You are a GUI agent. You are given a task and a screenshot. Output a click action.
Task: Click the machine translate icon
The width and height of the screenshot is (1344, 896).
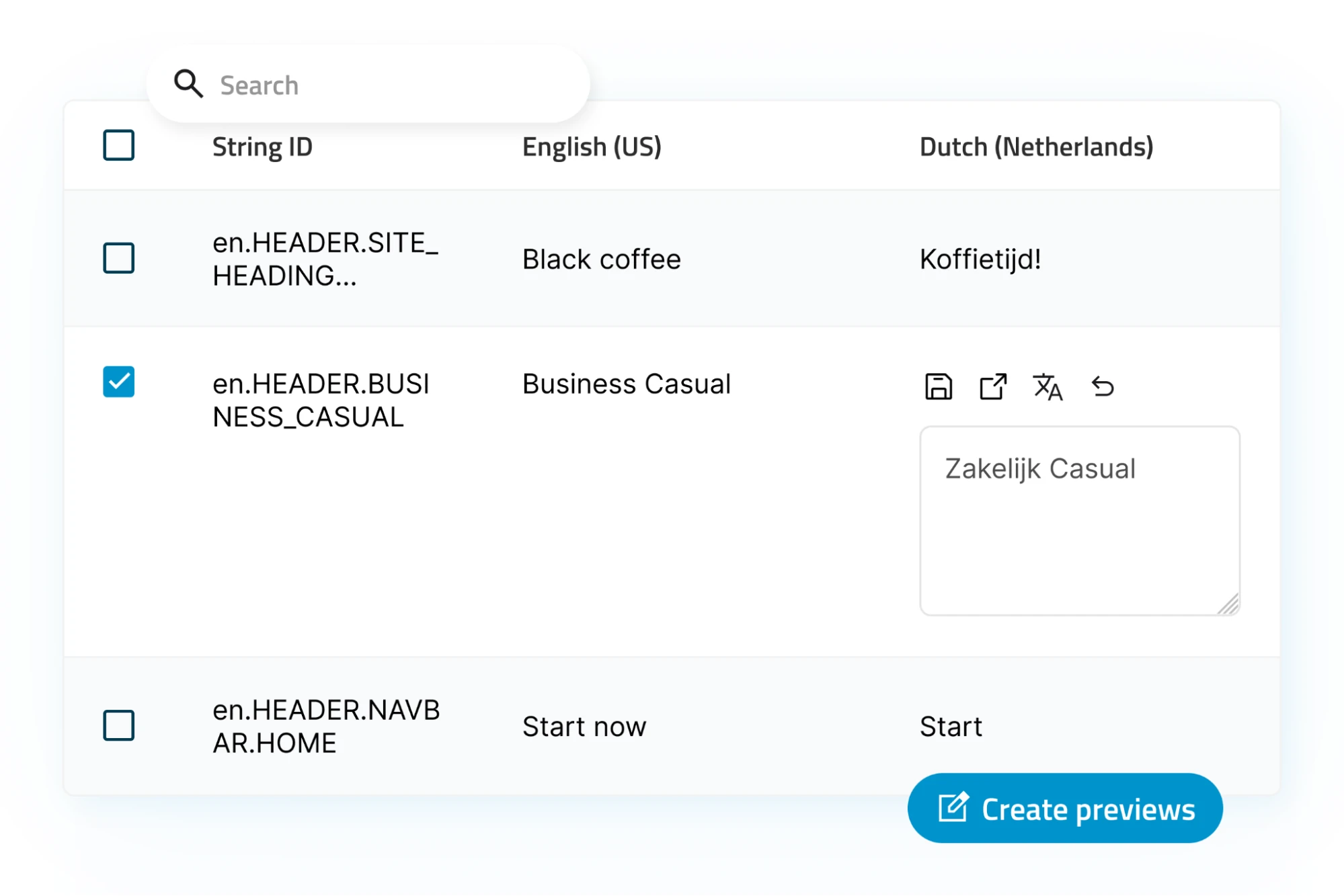[1047, 386]
